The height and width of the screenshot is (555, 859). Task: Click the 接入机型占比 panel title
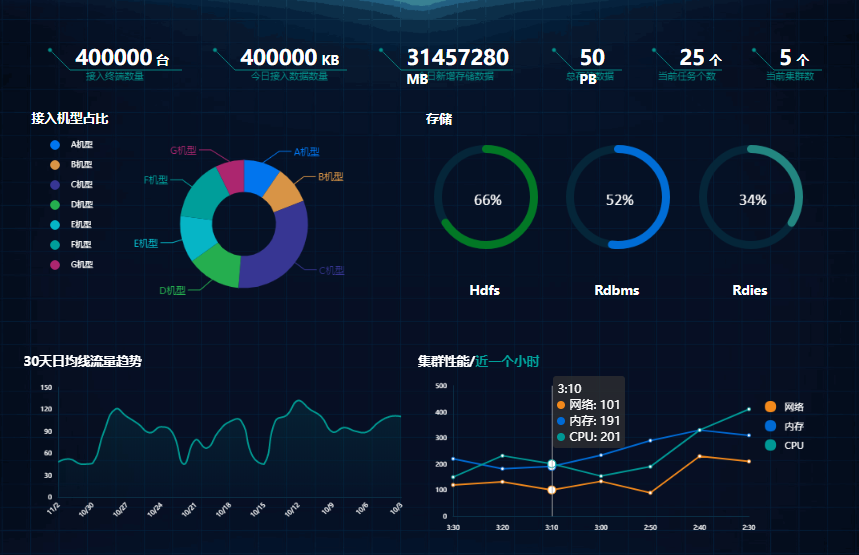coord(70,118)
